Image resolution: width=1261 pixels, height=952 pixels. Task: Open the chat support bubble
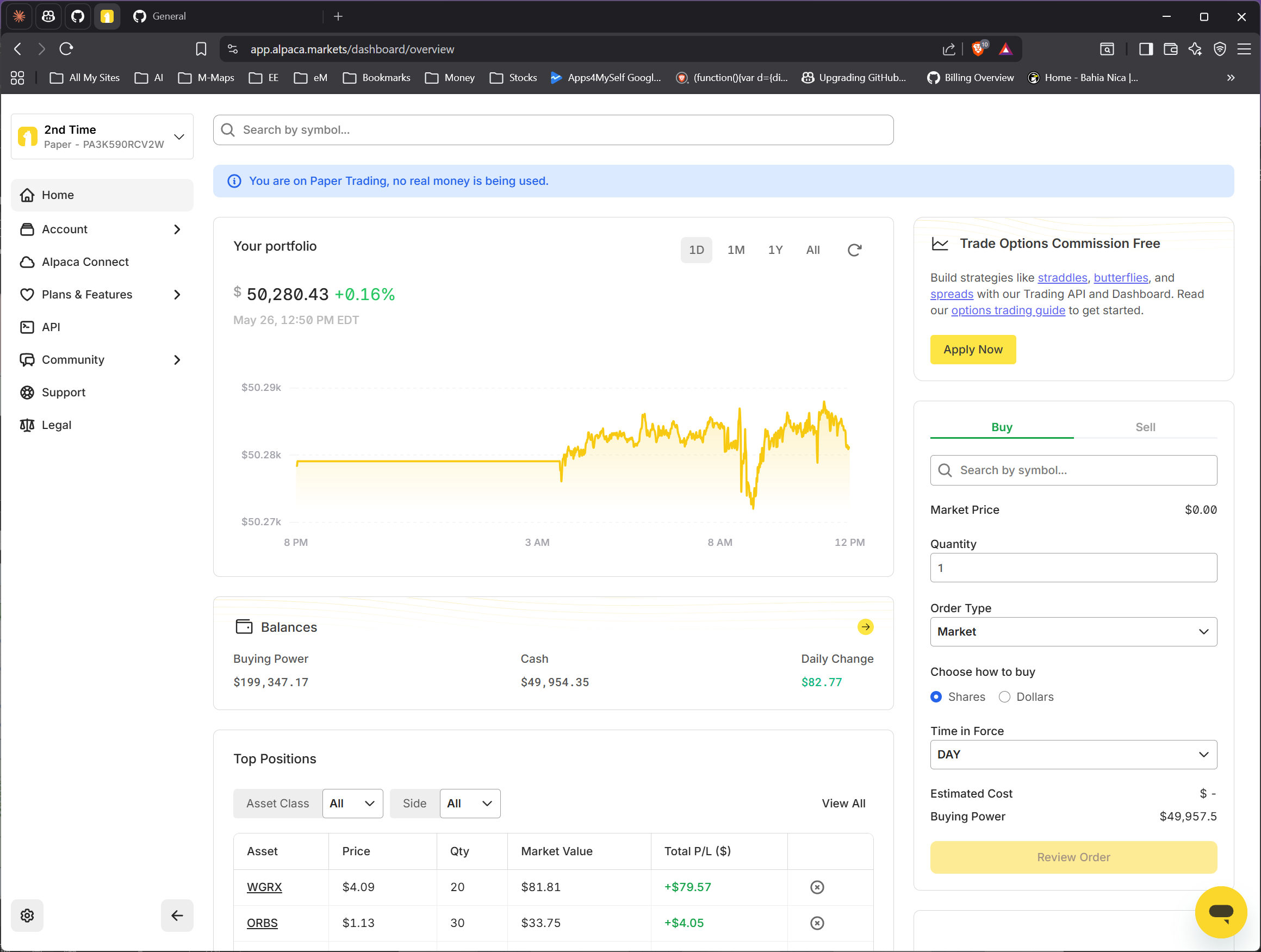(1221, 912)
